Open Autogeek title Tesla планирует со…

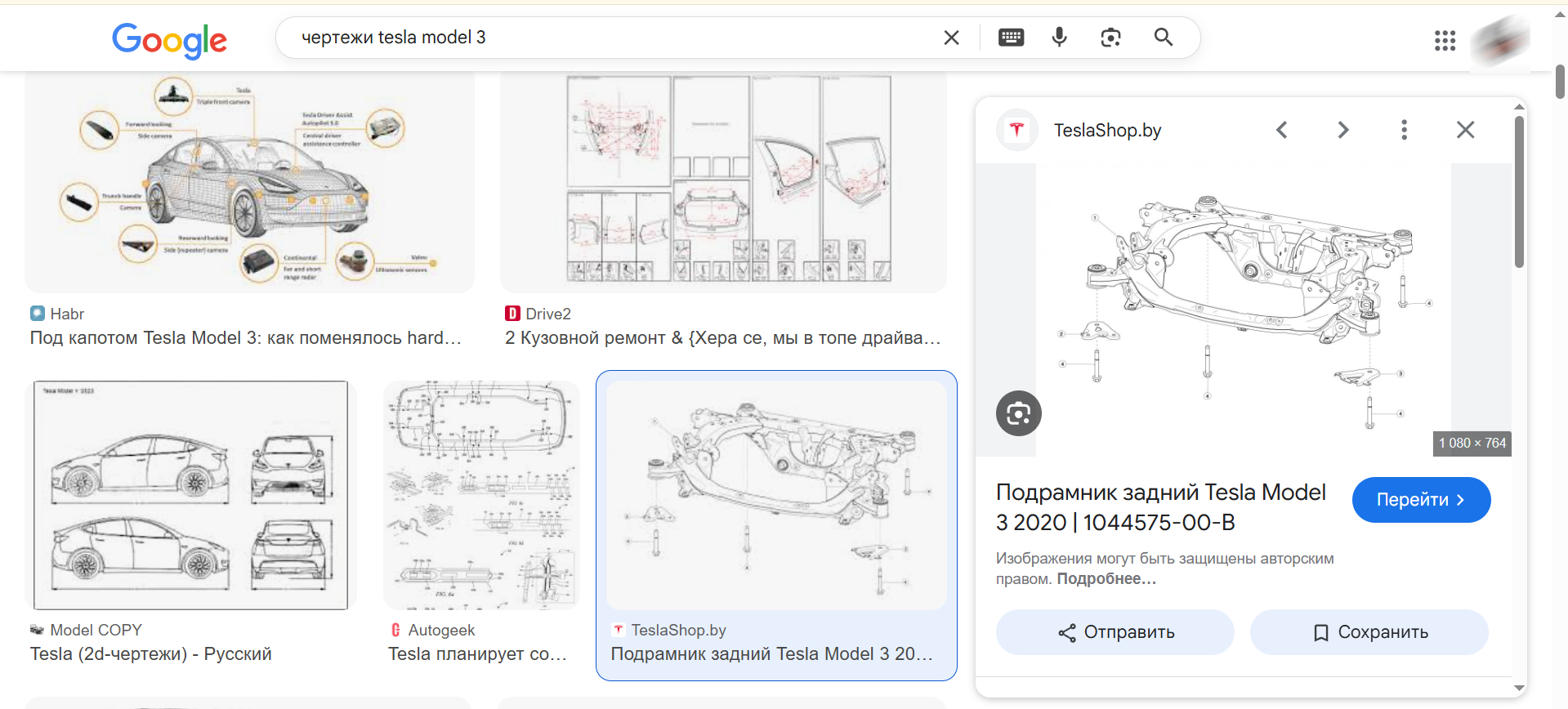[x=477, y=654]
